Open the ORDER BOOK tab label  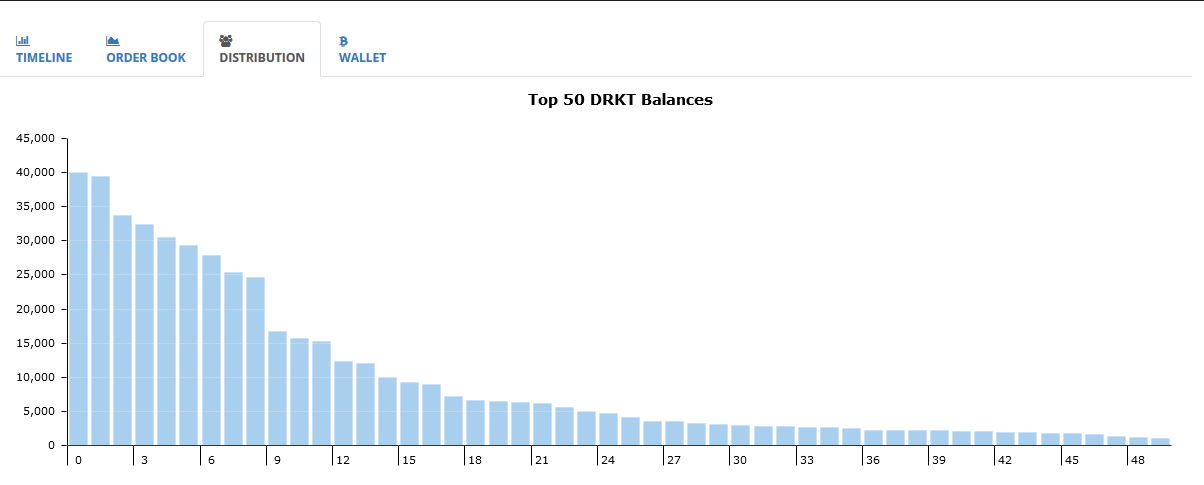click(x=146, y=58)
